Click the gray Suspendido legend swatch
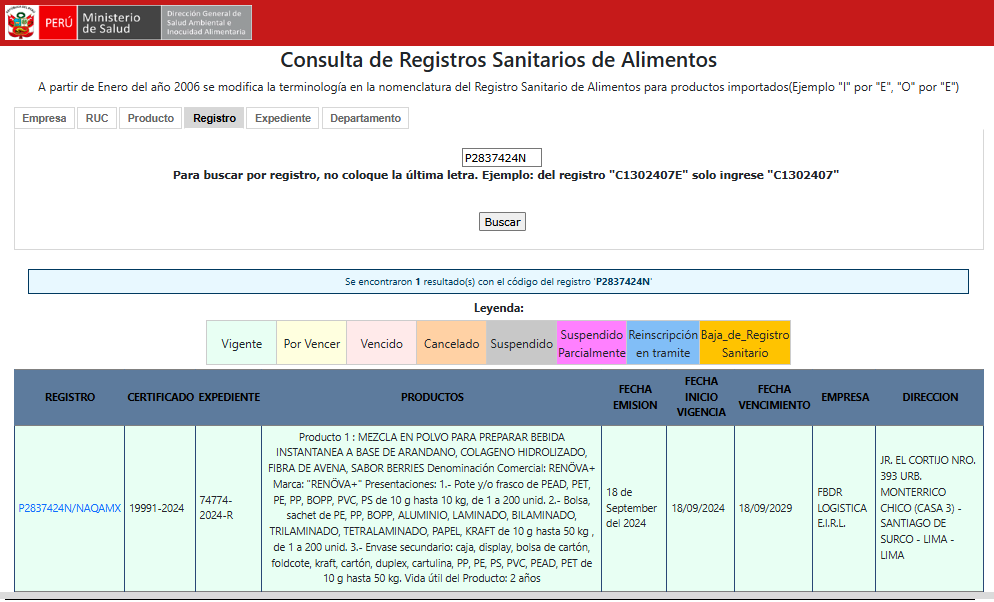 pyautogui.click(x=521, y=343)
